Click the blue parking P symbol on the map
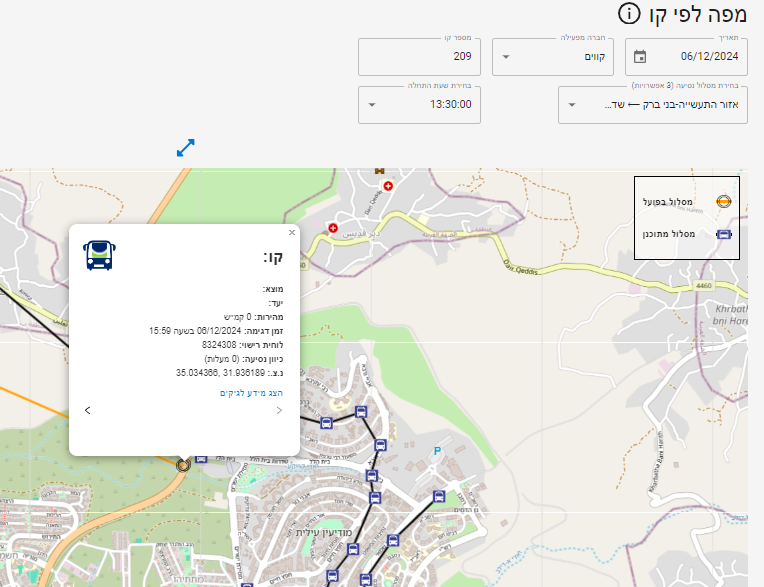The width and height of the screenshot is (764, 587). tap(437, 451)
